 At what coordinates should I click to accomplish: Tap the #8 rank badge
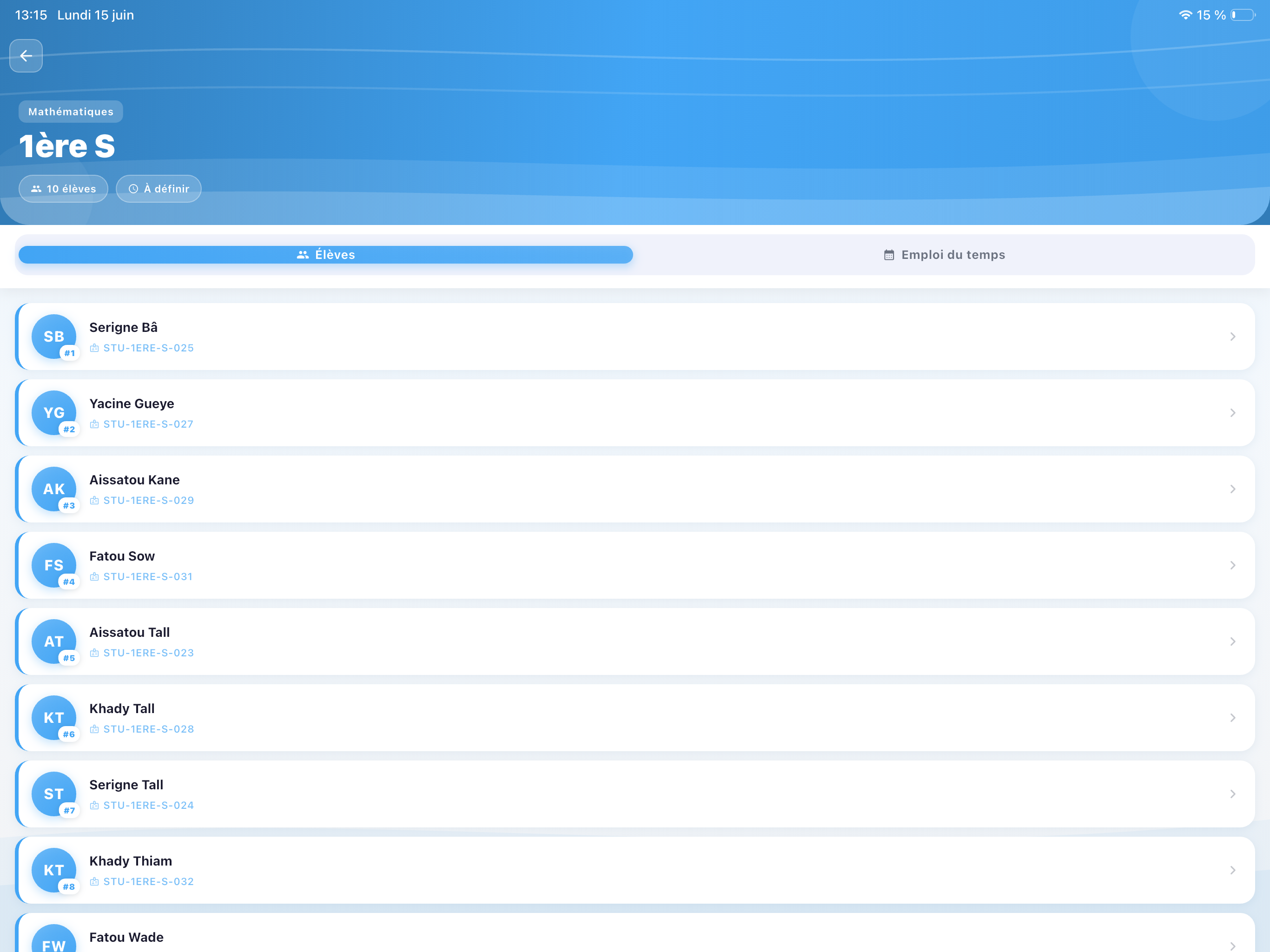click(69, 887)
